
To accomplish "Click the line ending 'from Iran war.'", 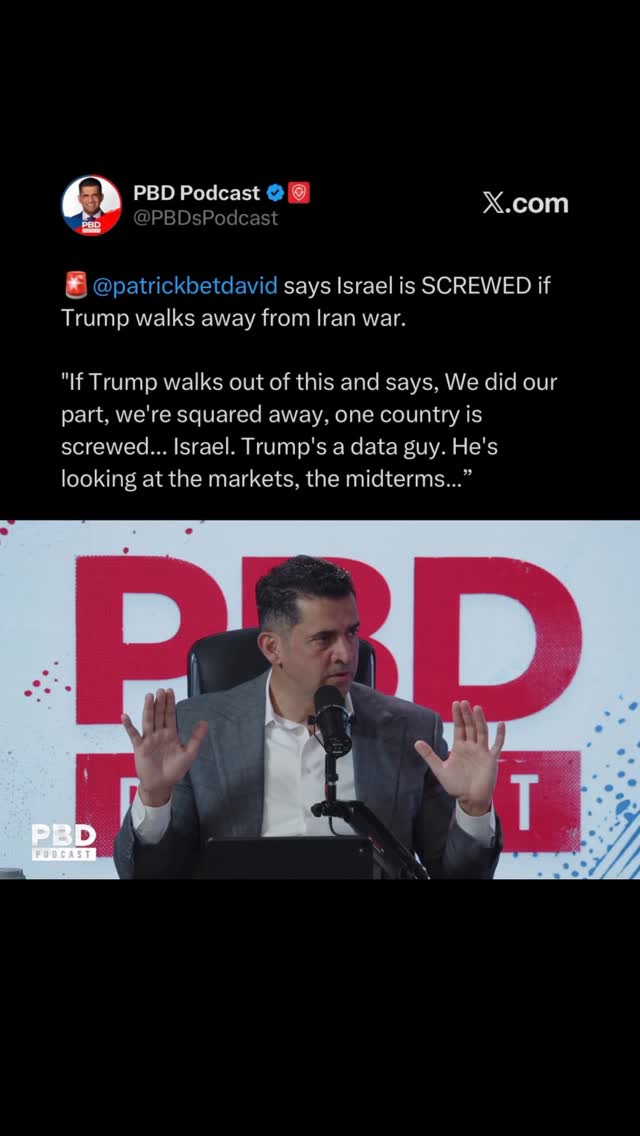I will point(233,318).
